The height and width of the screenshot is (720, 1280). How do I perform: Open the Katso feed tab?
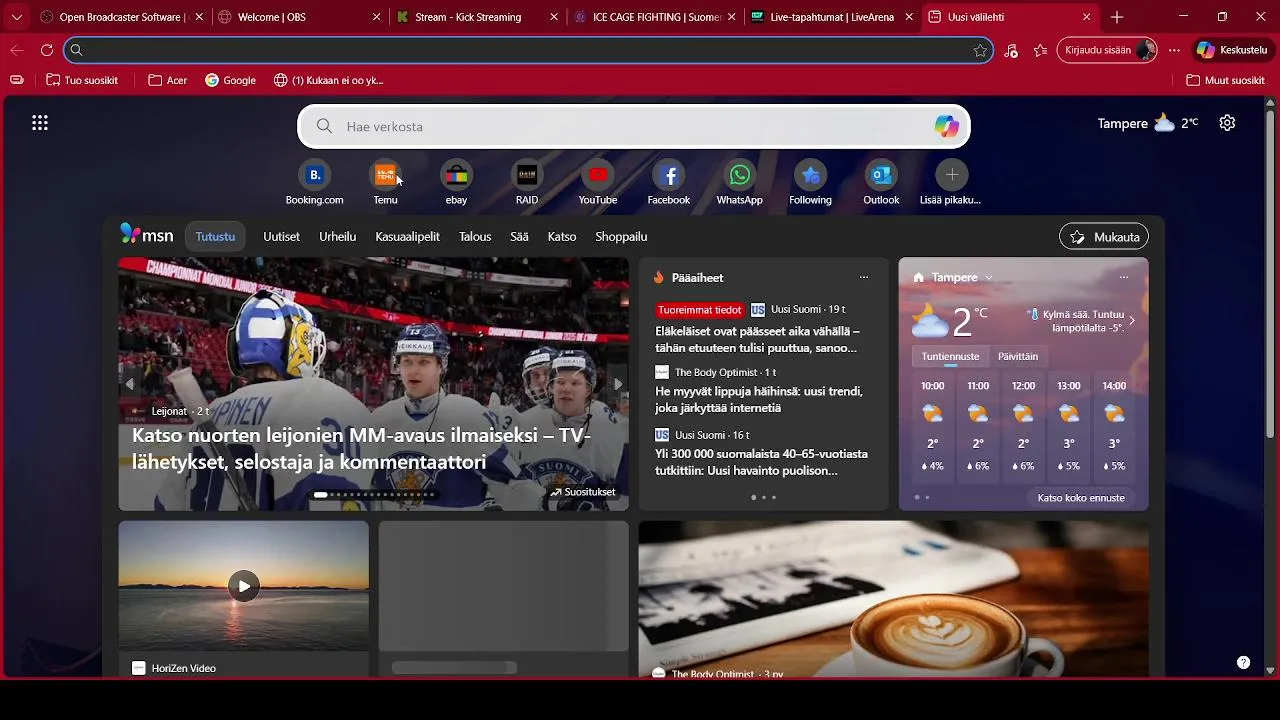click(562, 237)
